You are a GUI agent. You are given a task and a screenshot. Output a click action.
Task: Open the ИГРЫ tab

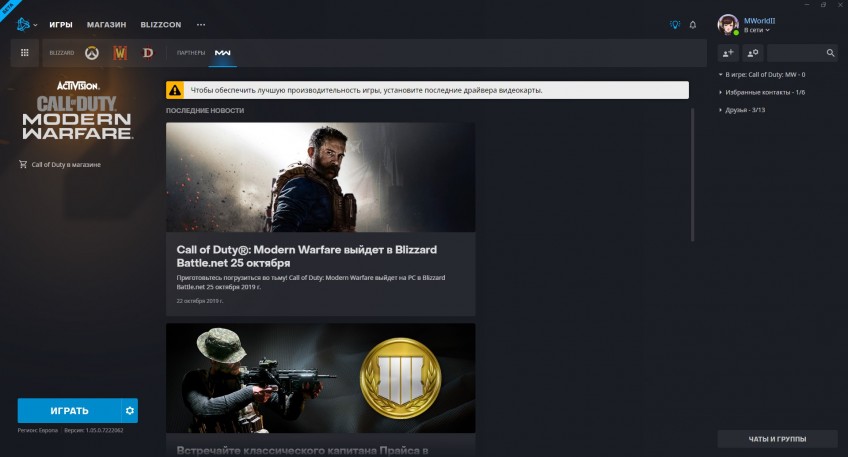click(x=61, y=24)
